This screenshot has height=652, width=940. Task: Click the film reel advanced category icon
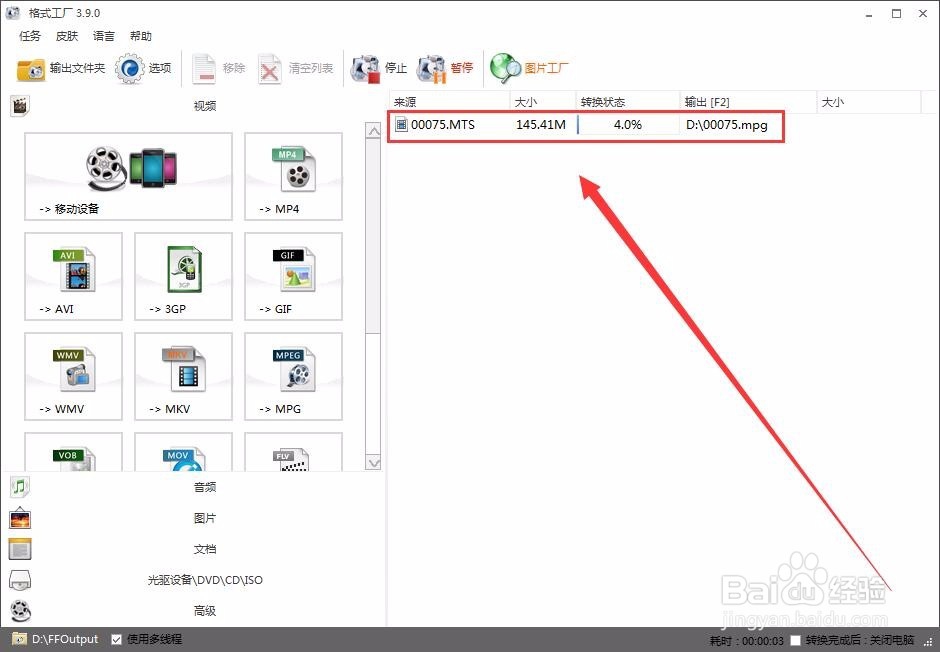(x=20, y=611)
